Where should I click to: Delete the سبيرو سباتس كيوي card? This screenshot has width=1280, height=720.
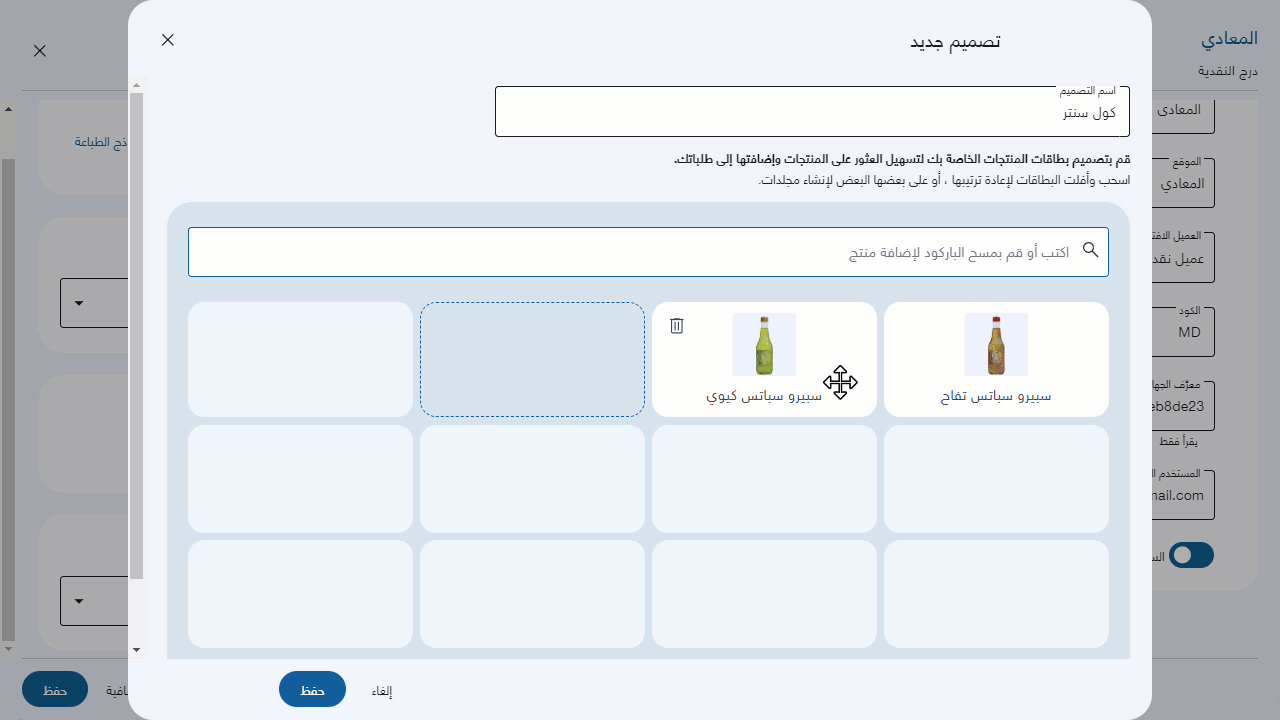click(x=677, y=326)
